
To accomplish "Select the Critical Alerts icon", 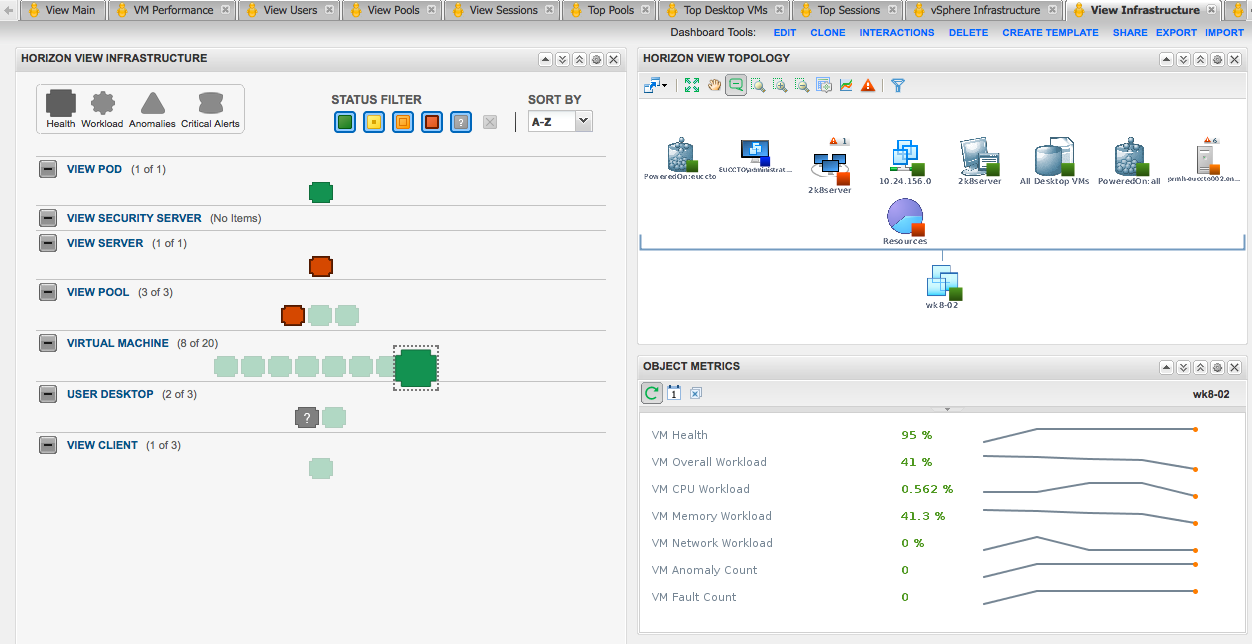I will click(210, 103).
